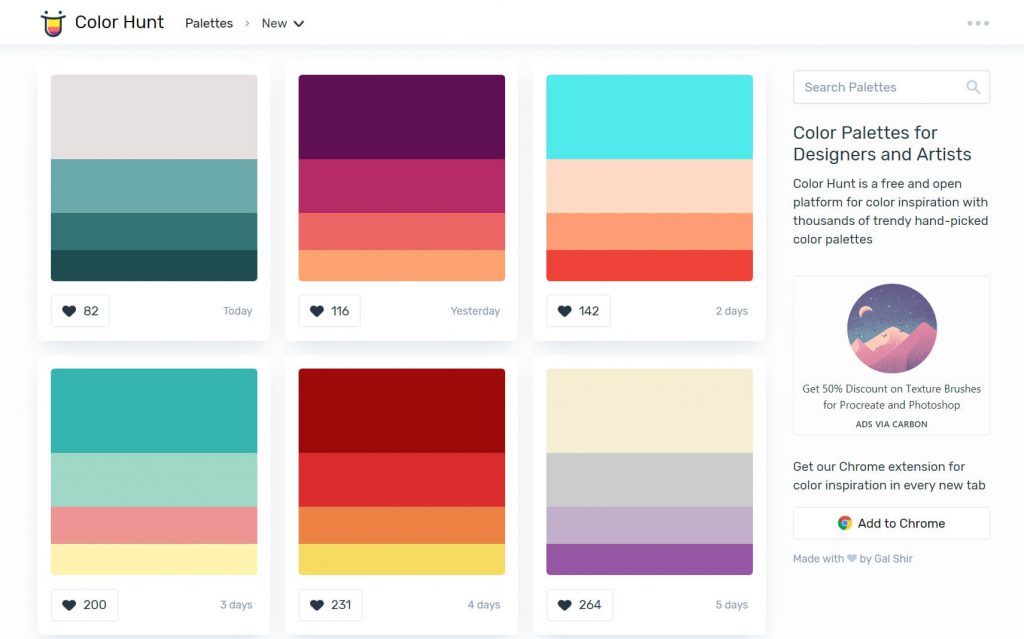This screenshot has height=639, width=1024.
Task: Click the Texture Brushes ad image
Action: [891, 329]
